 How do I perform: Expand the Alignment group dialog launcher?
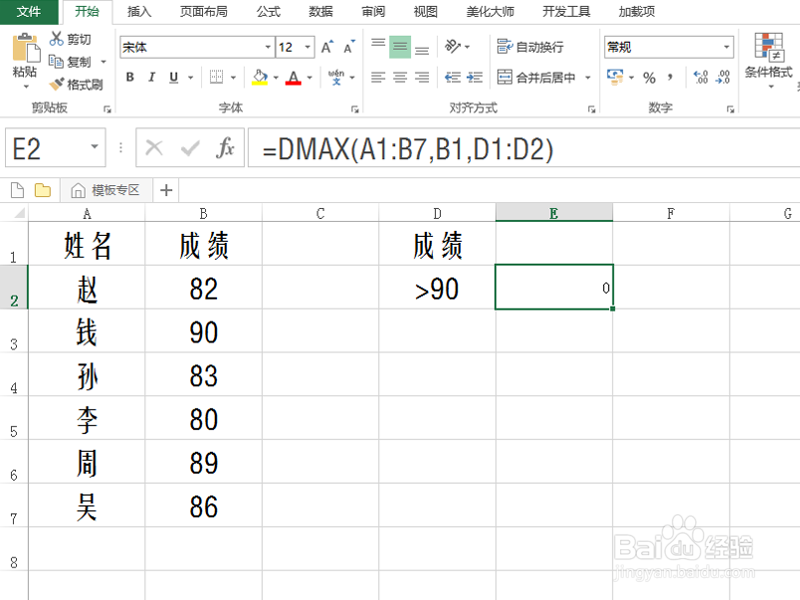(591, 109)
